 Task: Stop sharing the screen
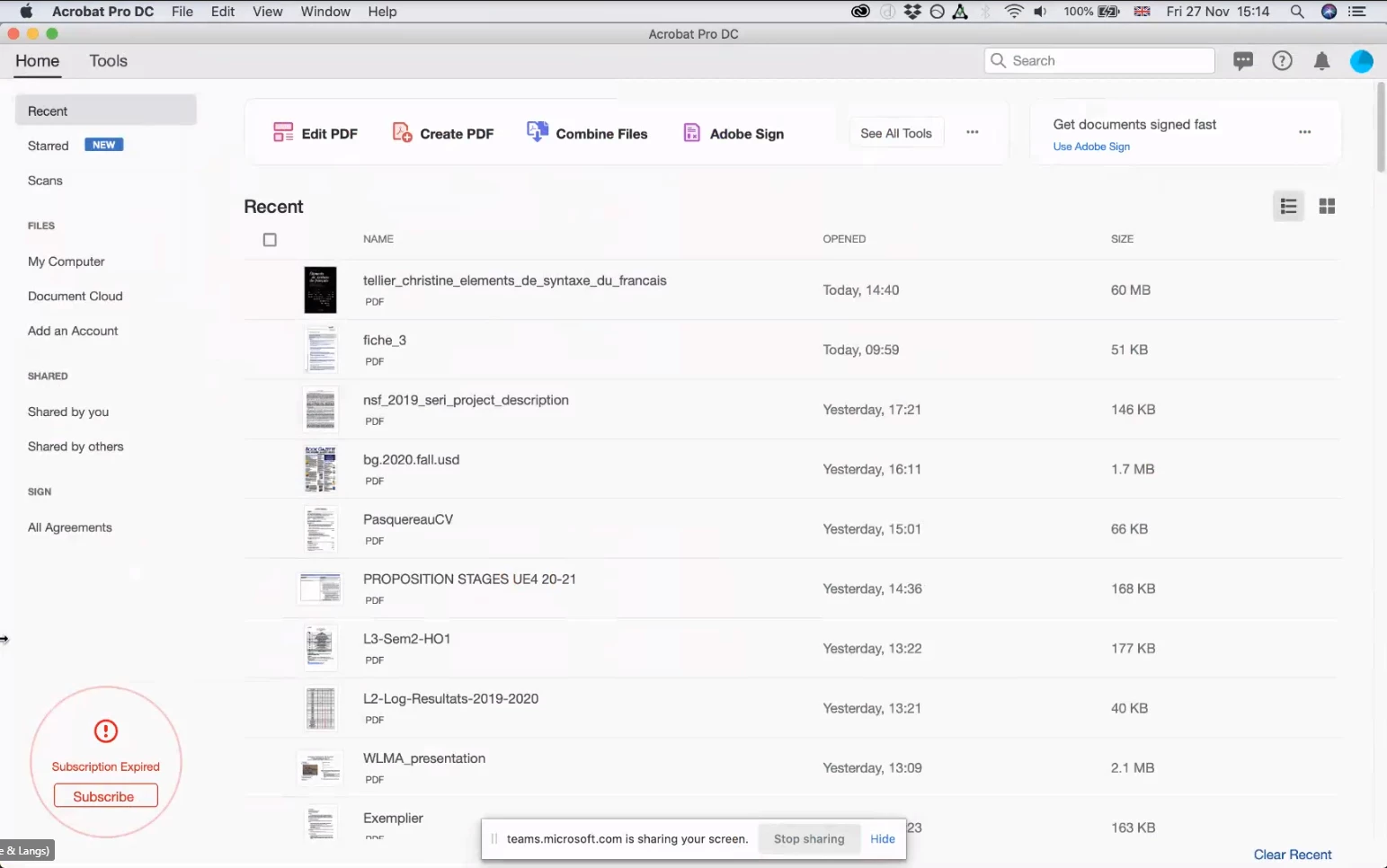tap(809, 839)
